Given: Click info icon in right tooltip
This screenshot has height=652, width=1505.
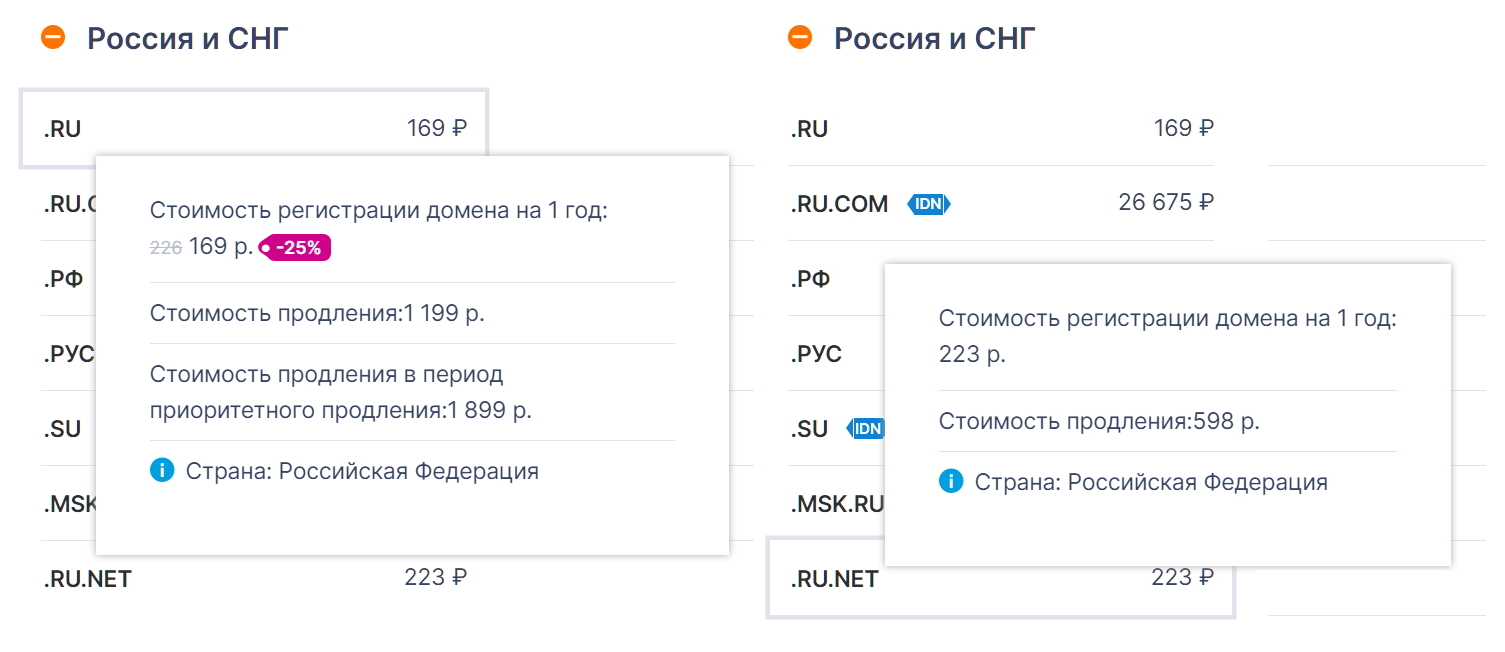Looking at the screenshot, I should pyautogui.click(x=951, y=482).
